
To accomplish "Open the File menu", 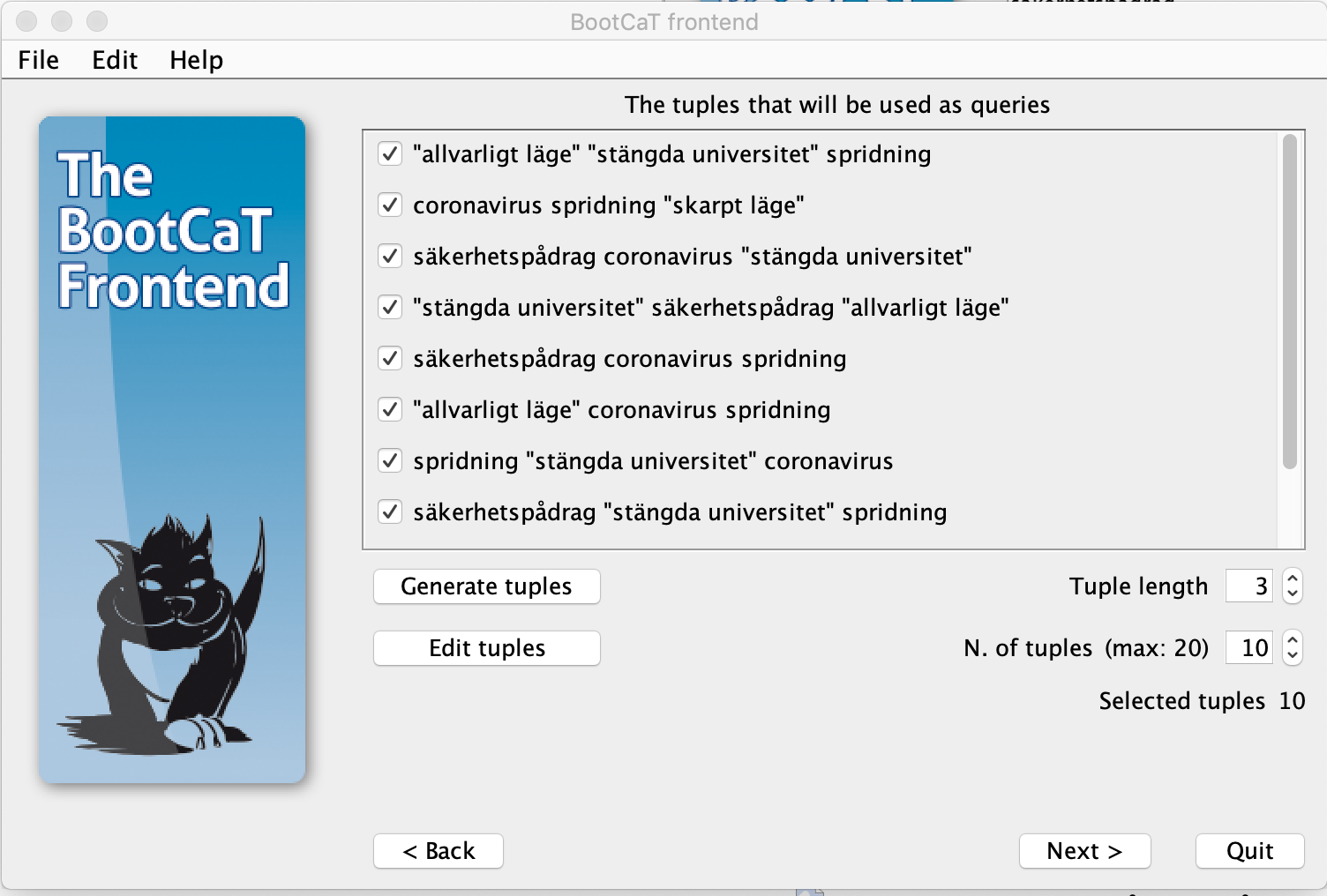I will [x=39, y=60].
